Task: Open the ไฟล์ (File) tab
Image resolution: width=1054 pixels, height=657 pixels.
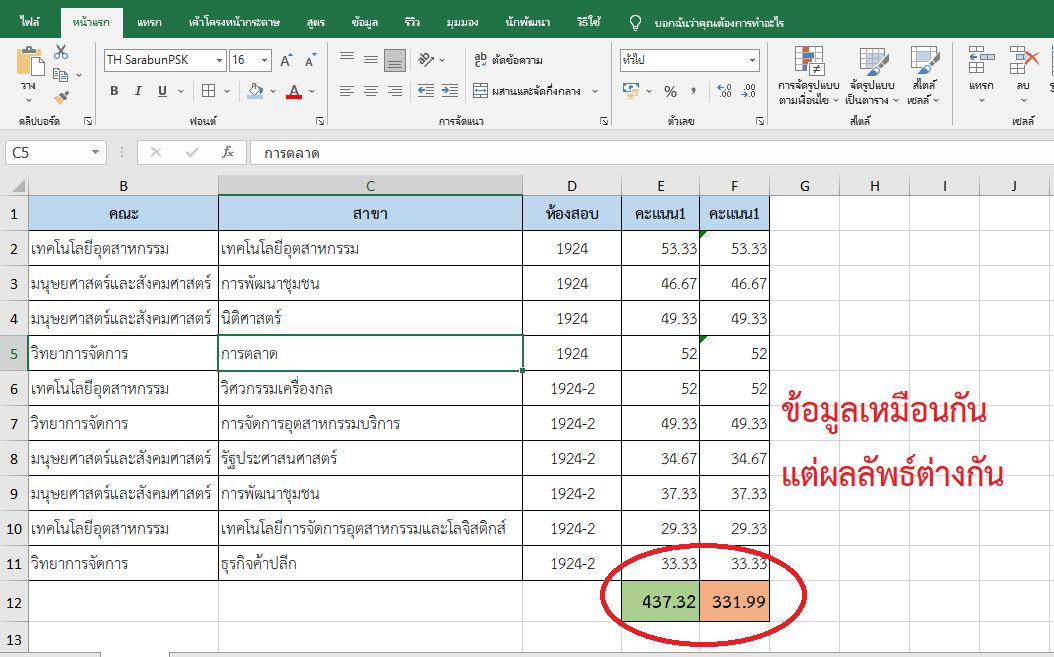Action: point(30,22)
